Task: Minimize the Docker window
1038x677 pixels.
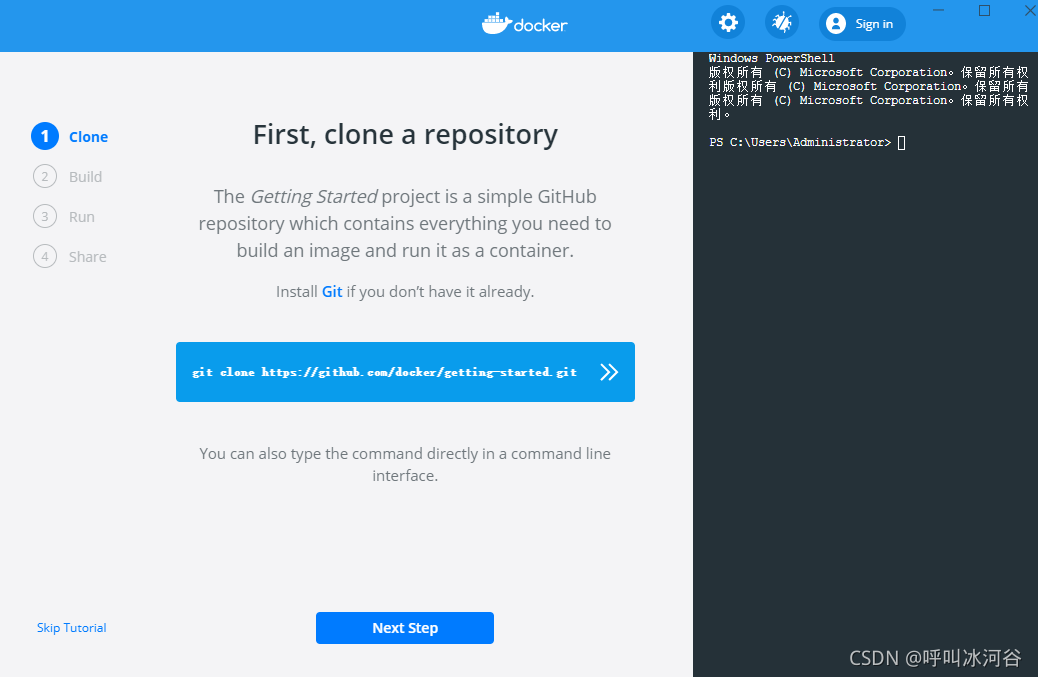Action: (x=939, y=10)
